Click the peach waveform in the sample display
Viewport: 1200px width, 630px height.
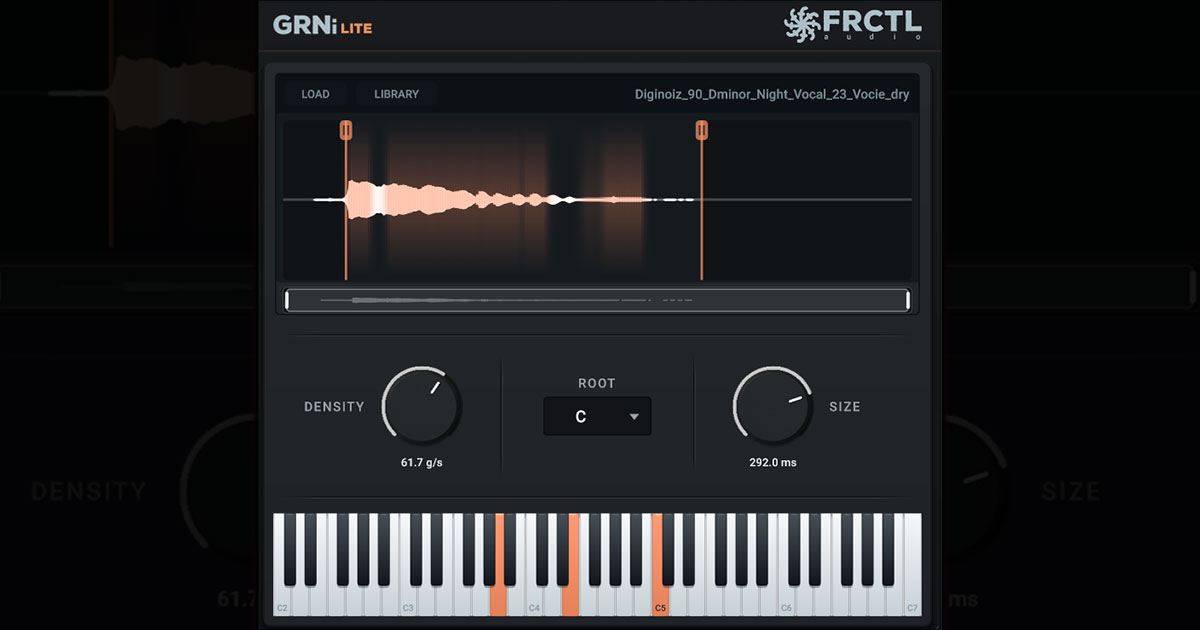(x=450, y=200)
